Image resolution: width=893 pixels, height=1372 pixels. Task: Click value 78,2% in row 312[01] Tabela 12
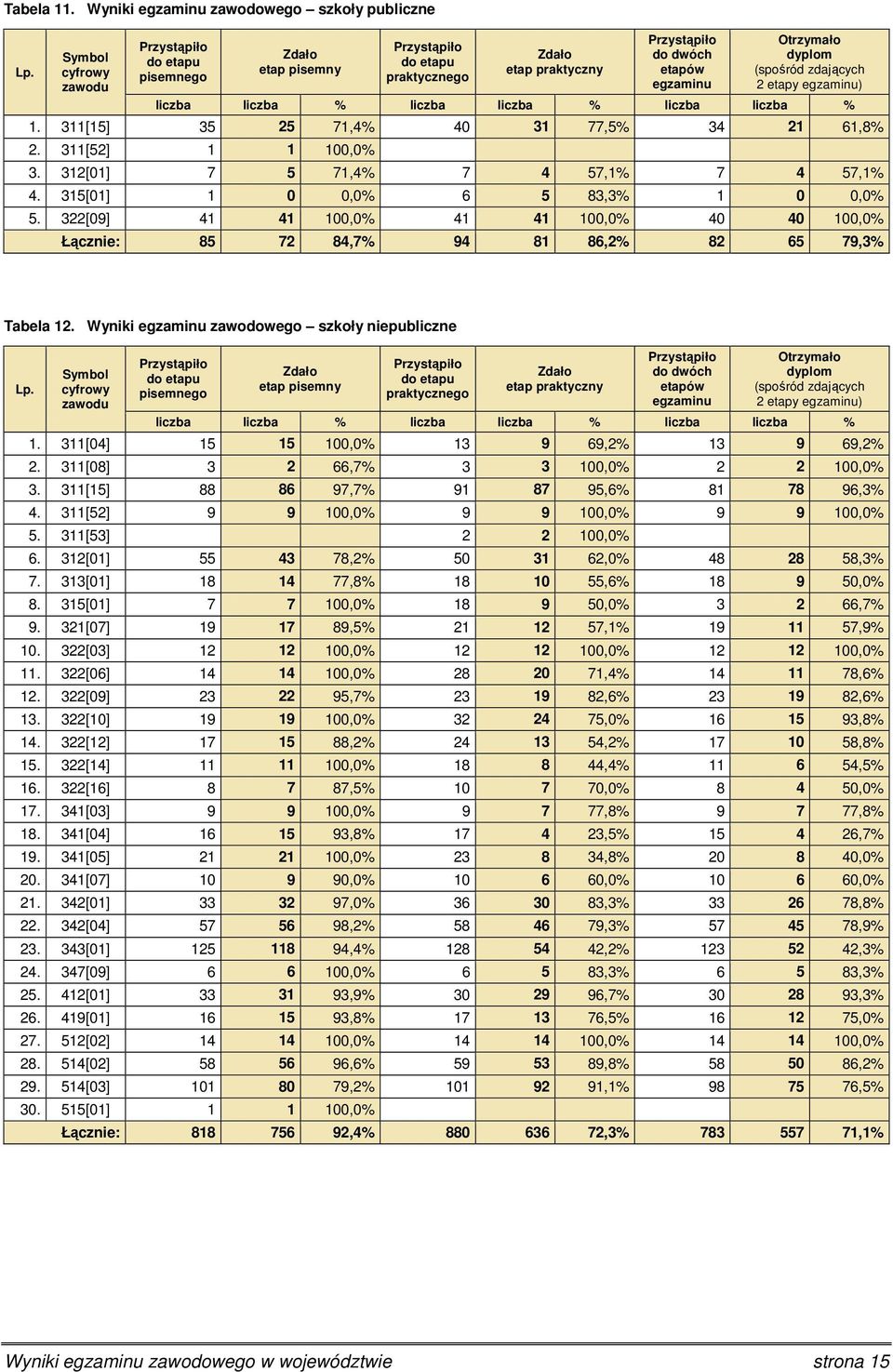pyautogui.click(x=354, y=558)
